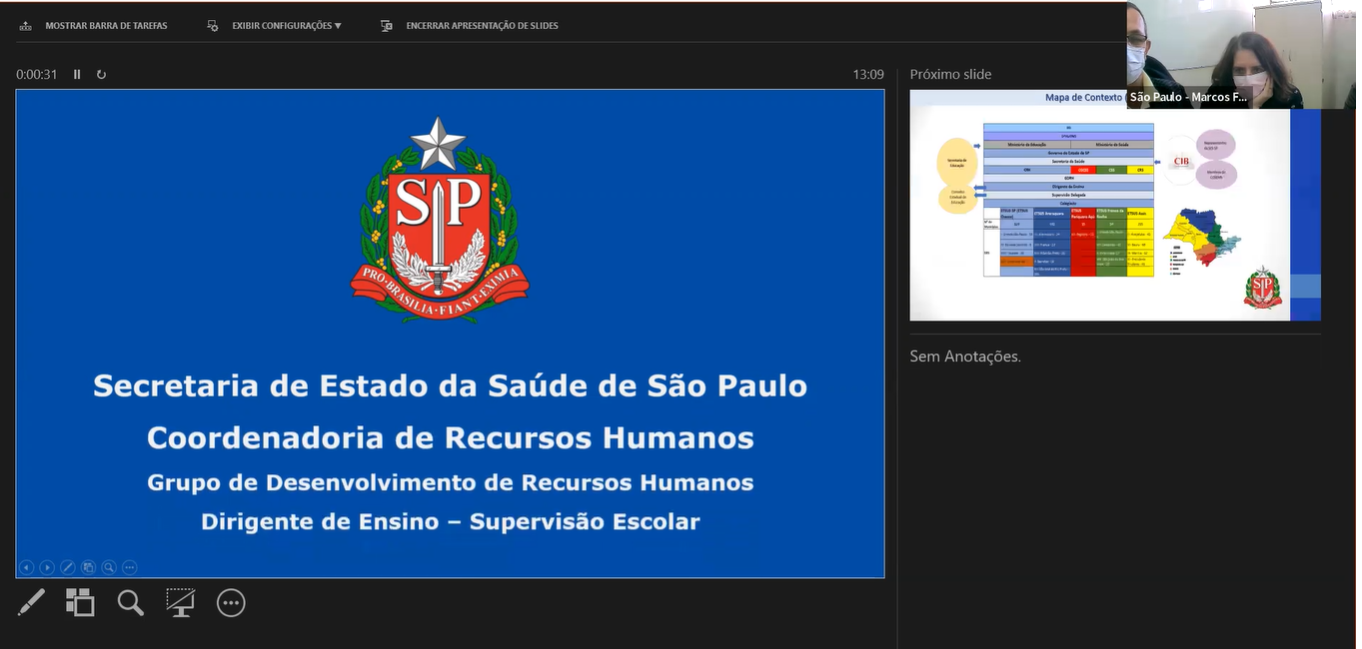End slideshow with Encerrar Apresentação de Slides
The height and width of the screenshot is (649, 1362).
[482, 26]
